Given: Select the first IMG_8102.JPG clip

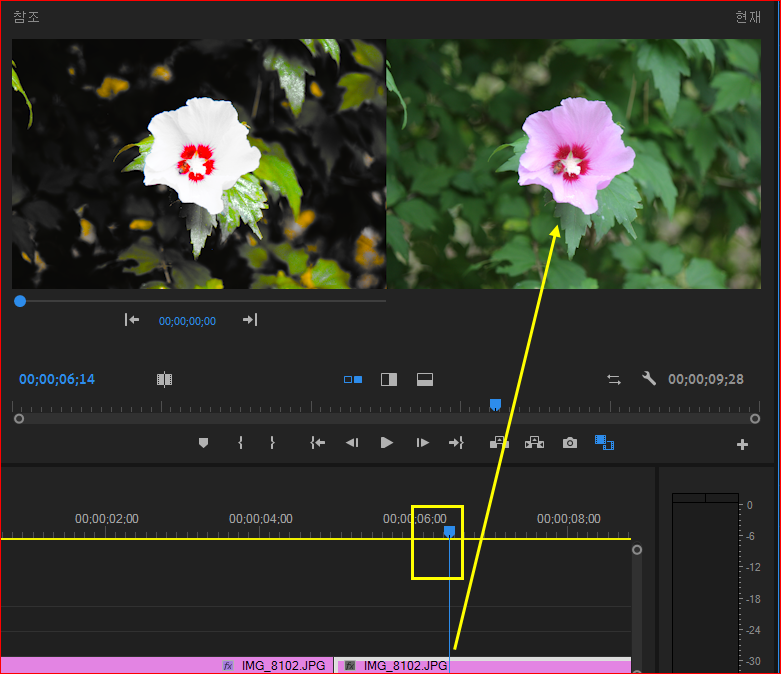Looking at the screenshot, I should point(167,665).
